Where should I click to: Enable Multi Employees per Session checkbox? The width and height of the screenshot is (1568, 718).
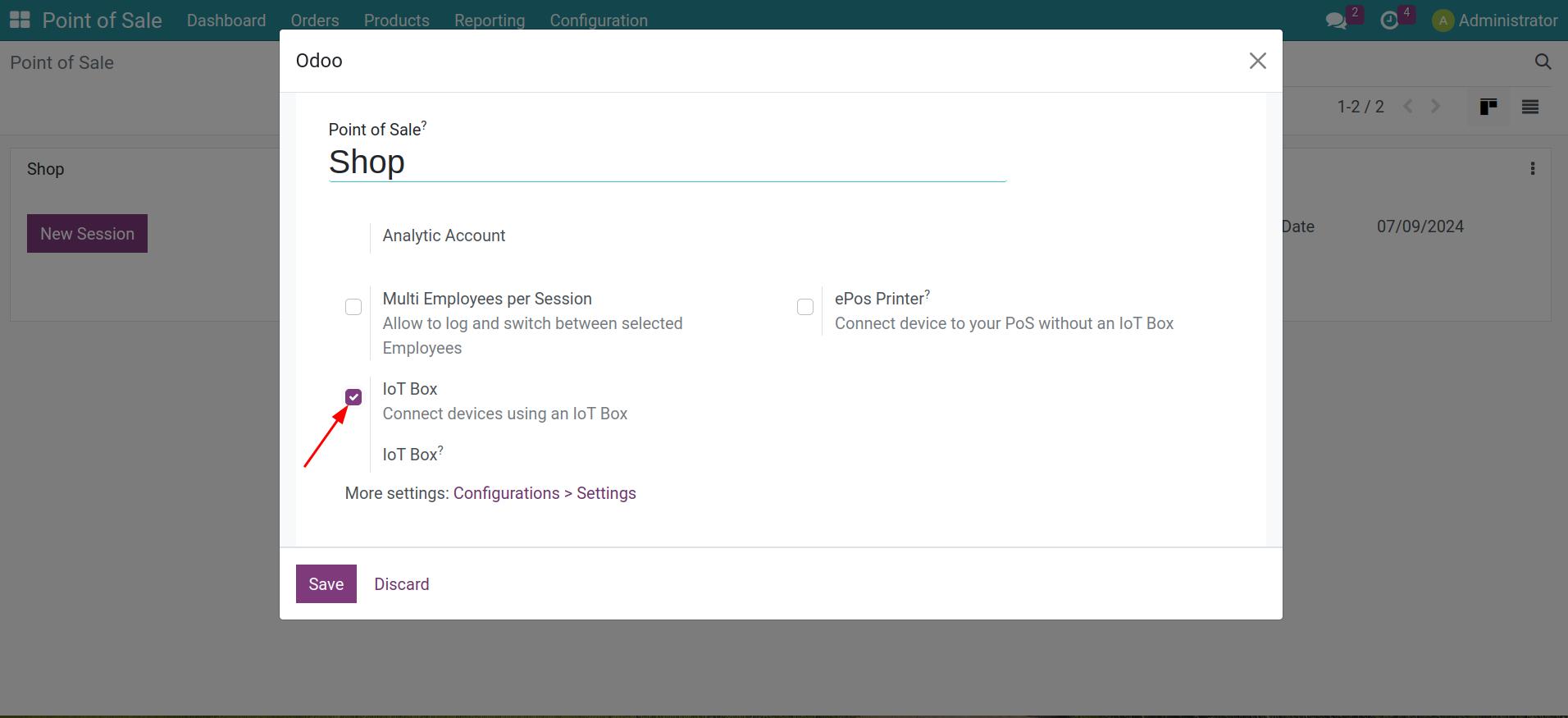353,307
